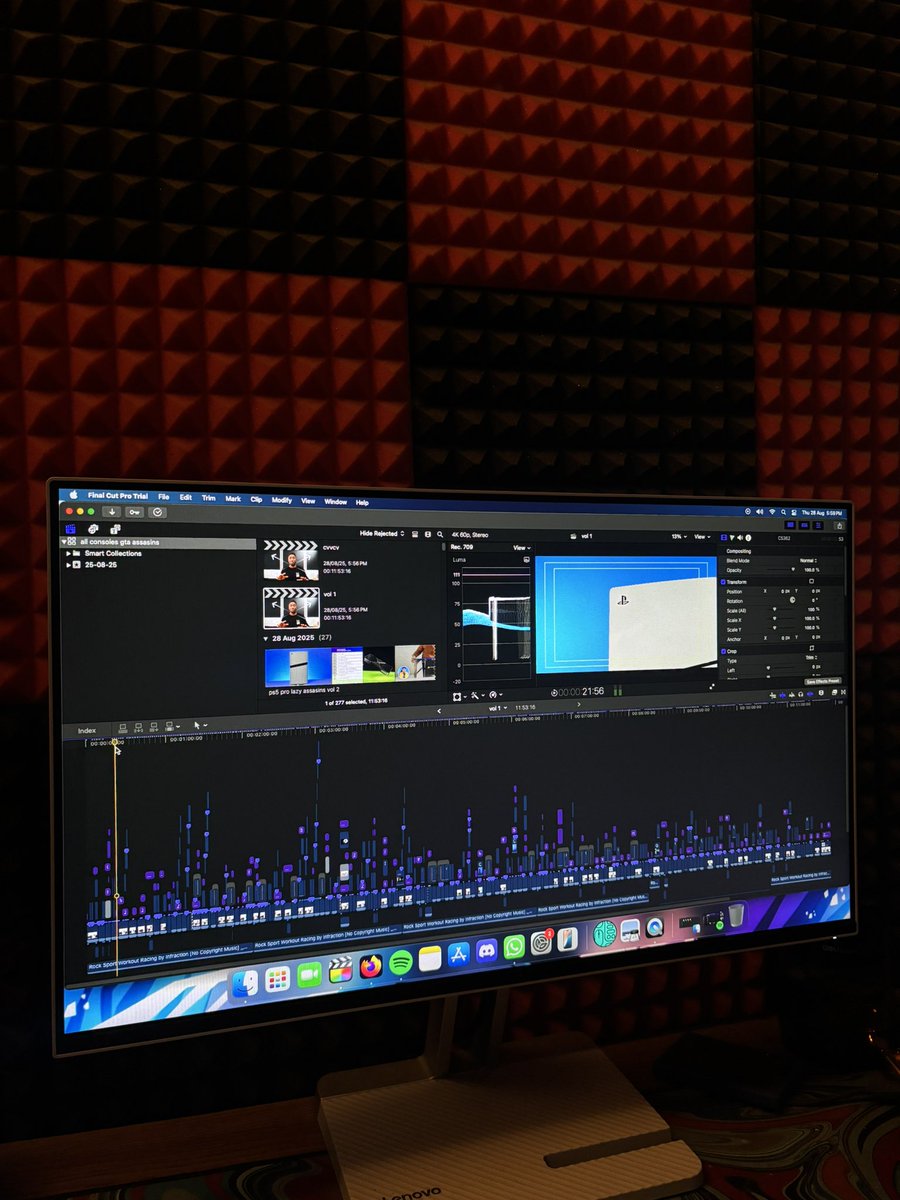Open the Trim menu
This screenshot has height=1200, width=900.
pos(208,498)
